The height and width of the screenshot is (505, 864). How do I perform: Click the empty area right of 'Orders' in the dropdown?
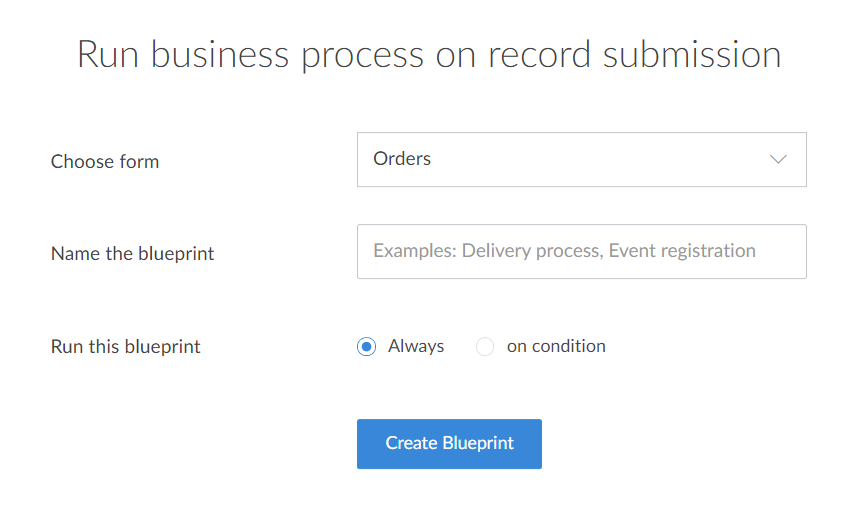pyautogui.click(x=600, y=160)
